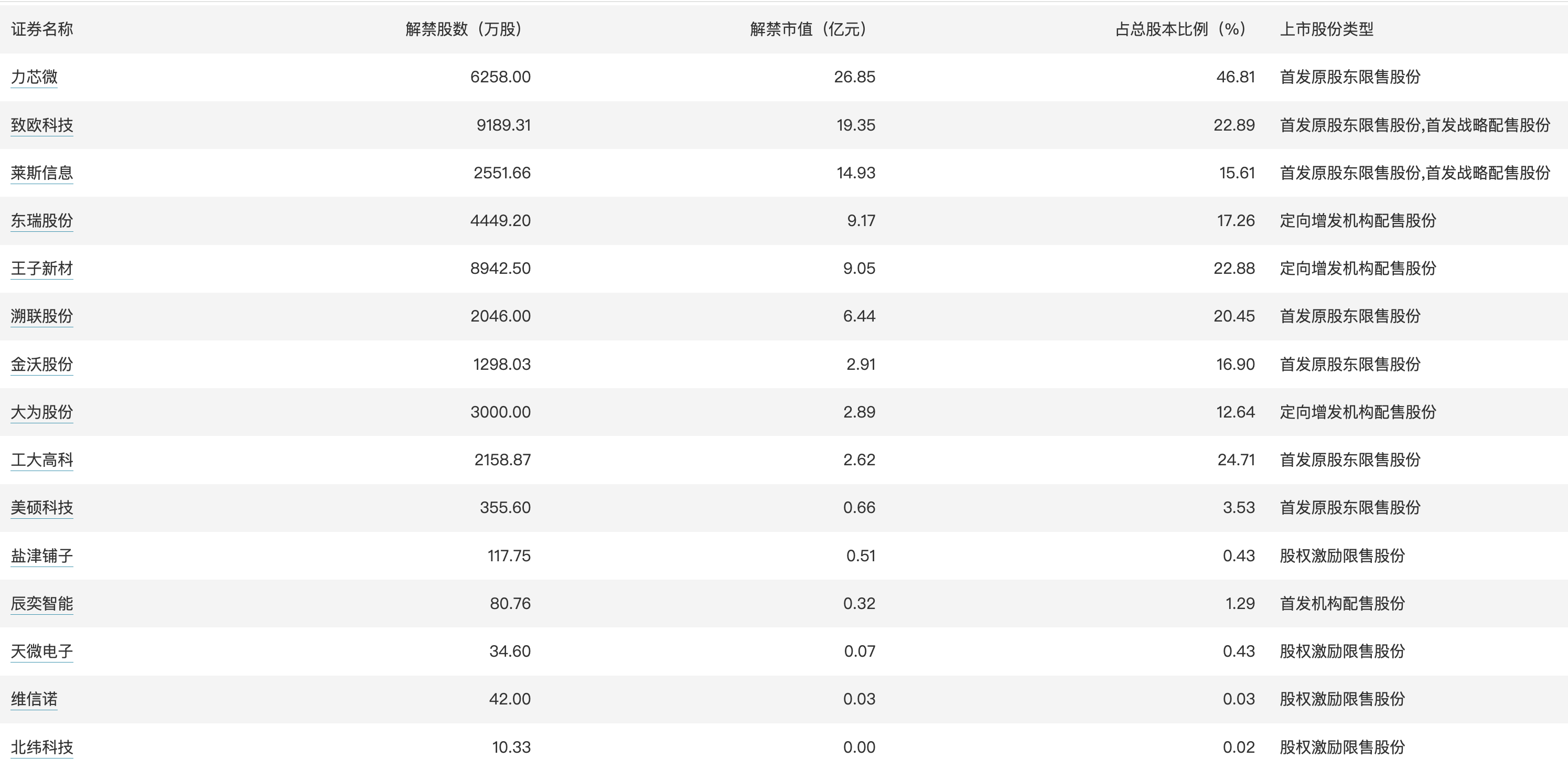Select the 355.60 shares value

point(505,508)
